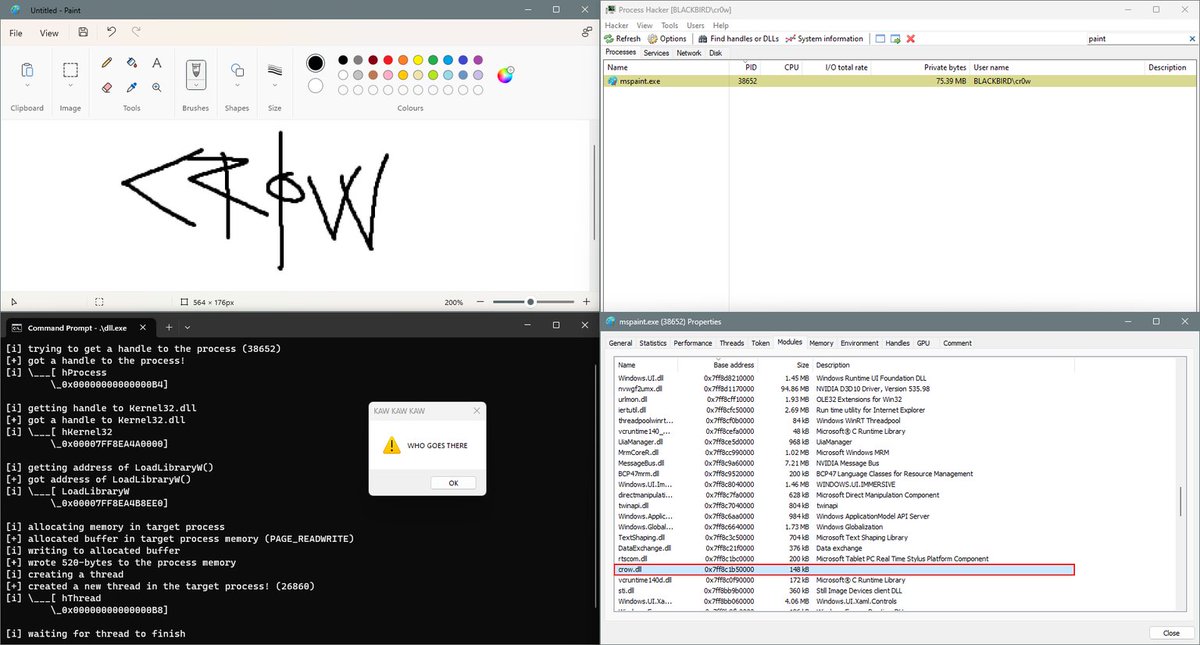Select the Eraser tool in Paint

click(x=107, y=87)
